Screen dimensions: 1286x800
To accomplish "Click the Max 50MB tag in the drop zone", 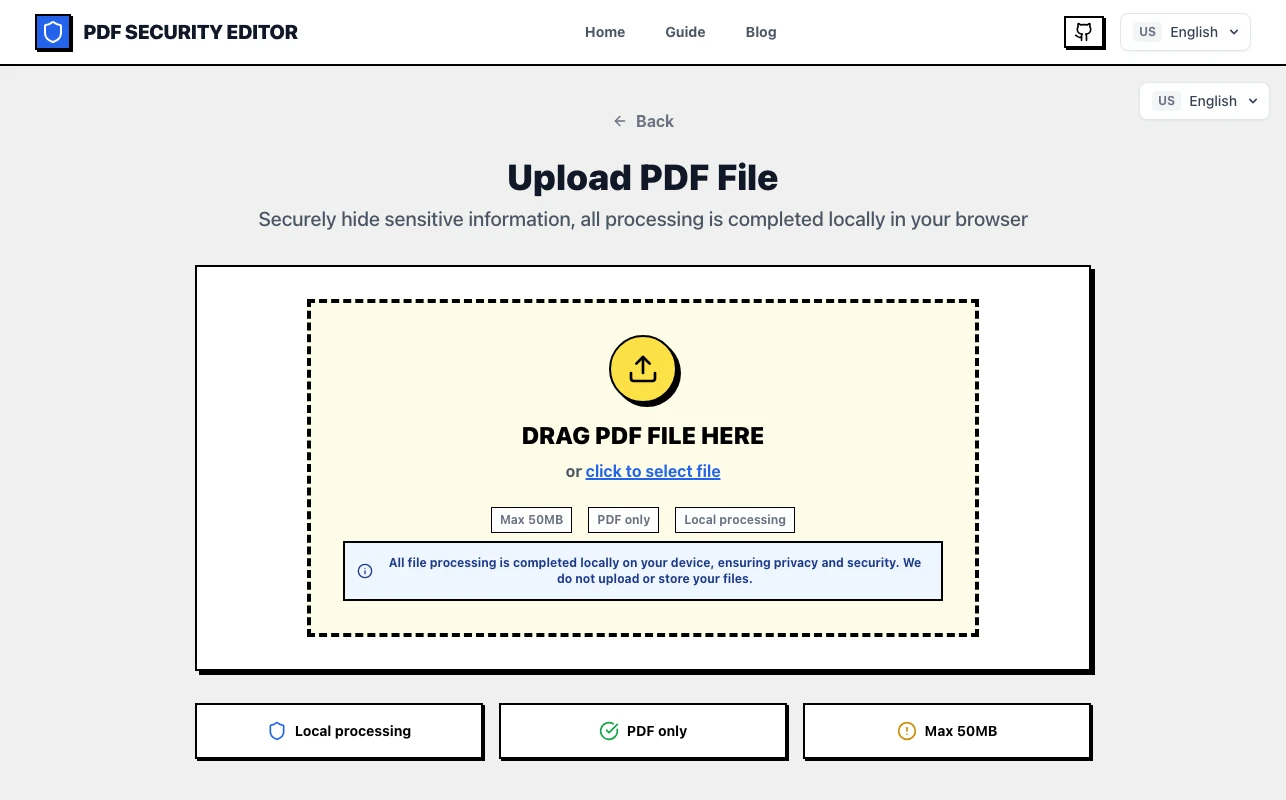I will (x=532, y=520).
